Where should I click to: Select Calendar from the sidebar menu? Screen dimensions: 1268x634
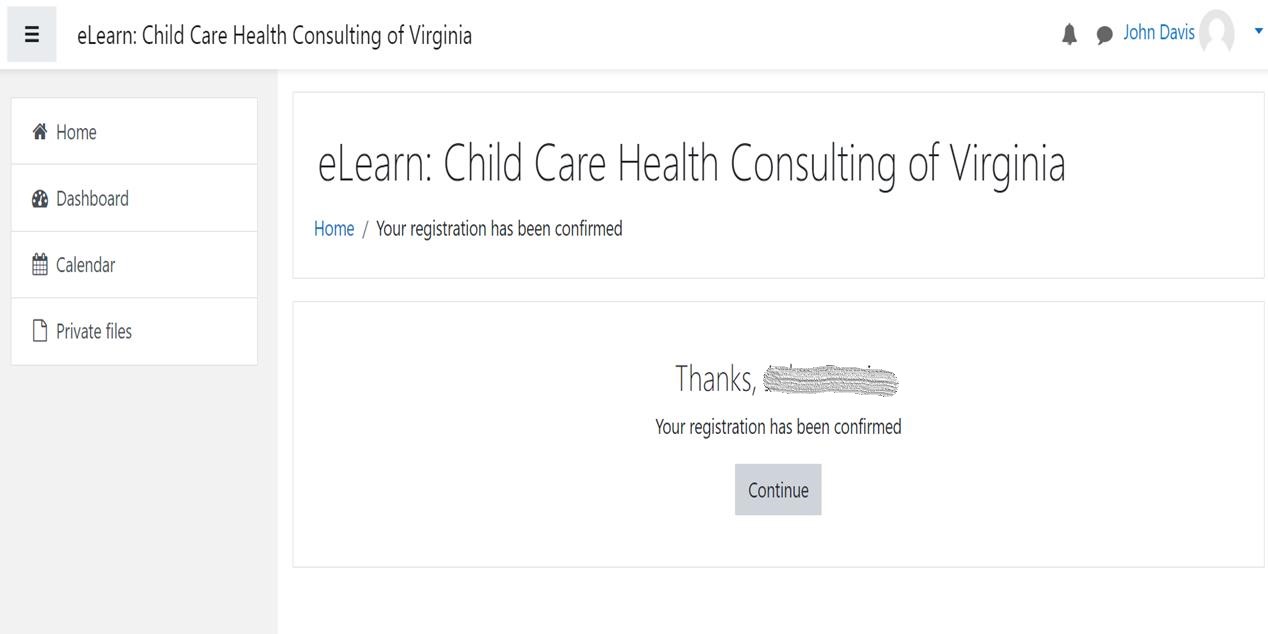coord(84,264)
